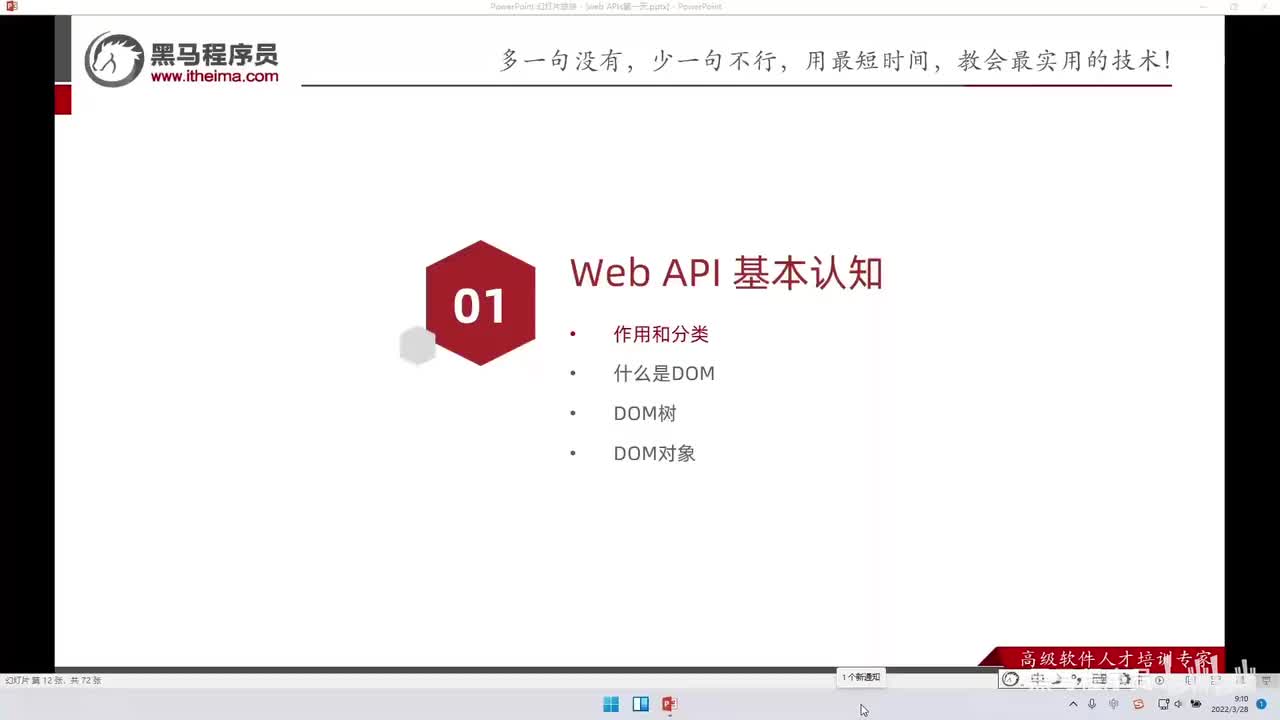Click the battery tray icon

point(1196,704)
